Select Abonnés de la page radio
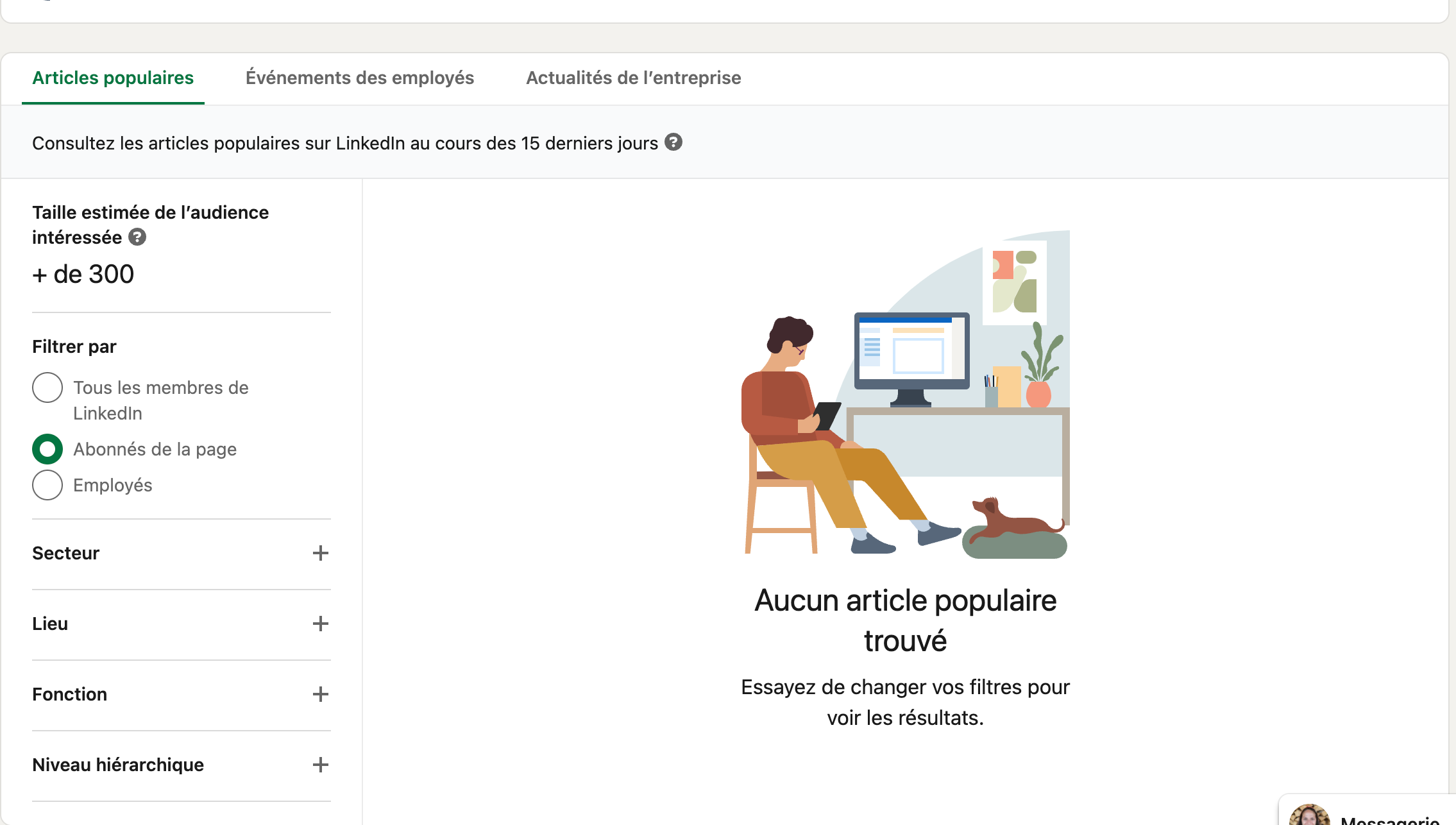The image size is (1456, 825). [x=47, y=449]
